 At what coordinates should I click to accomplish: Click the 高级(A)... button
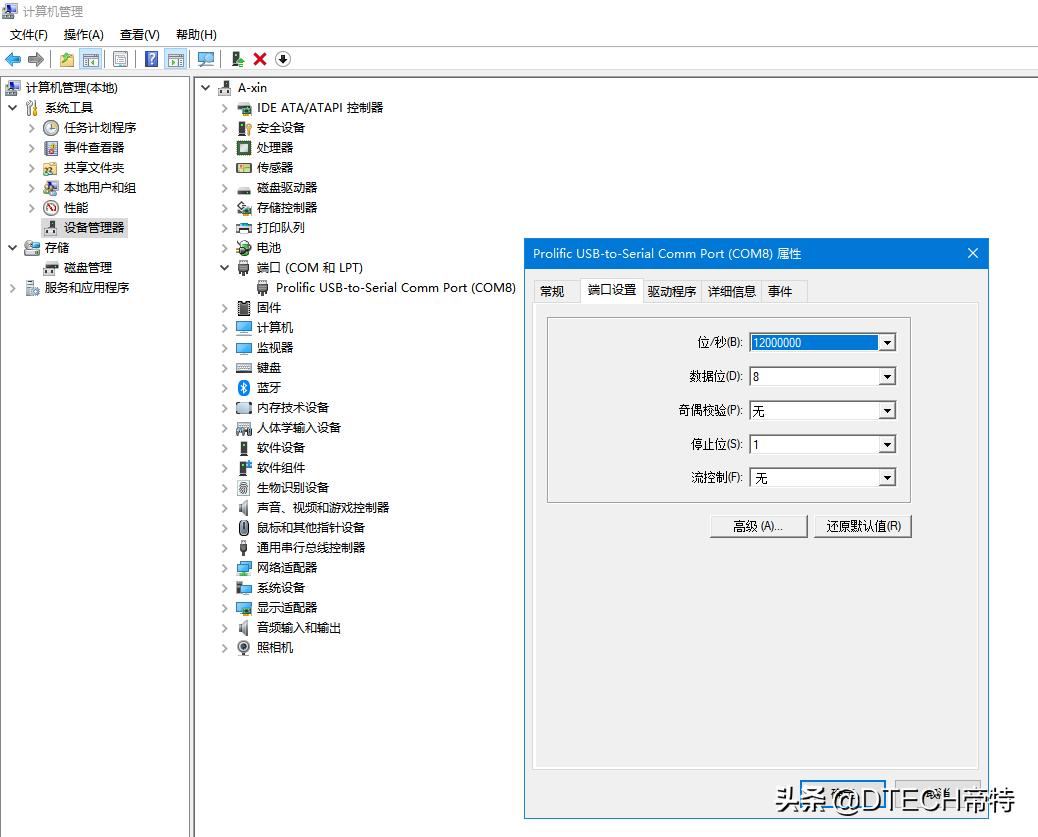(758, 526)
